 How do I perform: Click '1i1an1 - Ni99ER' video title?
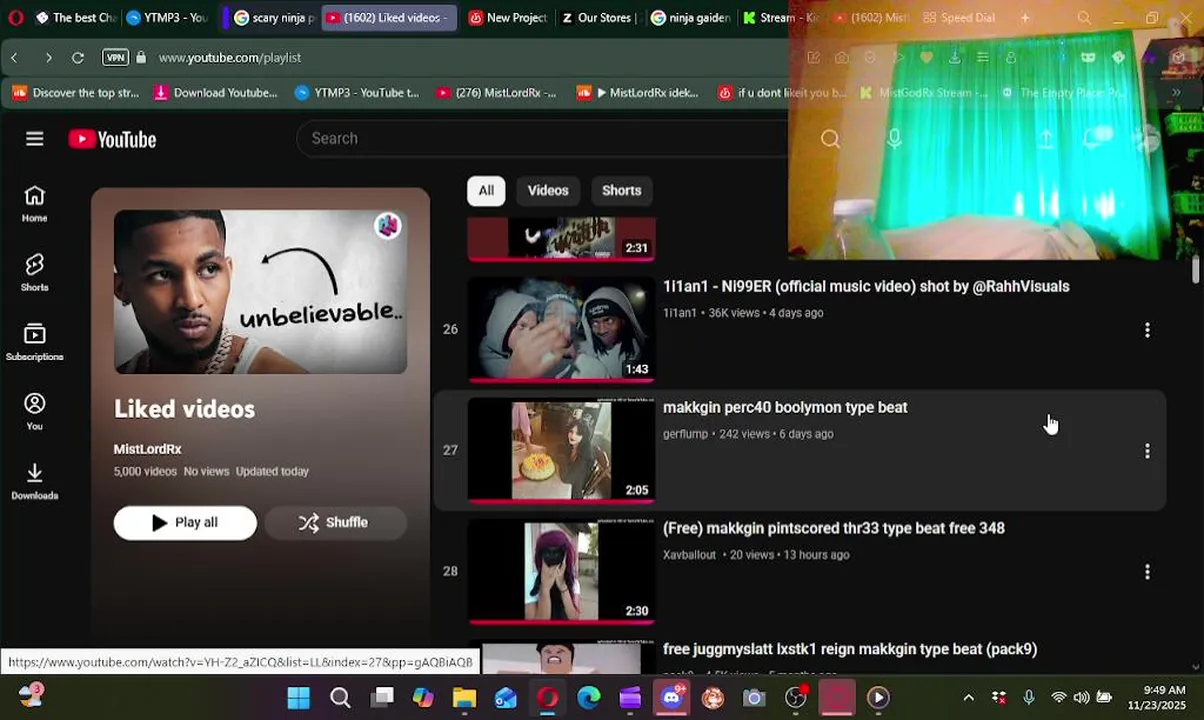(866, 286)
